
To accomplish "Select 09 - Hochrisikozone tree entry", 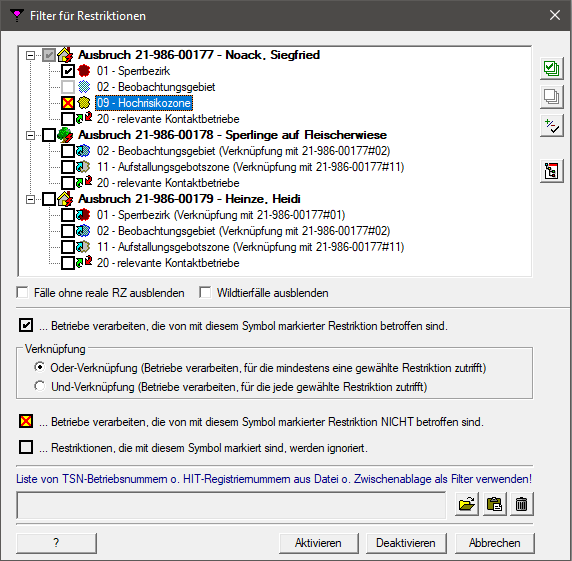I will (144, 103).
